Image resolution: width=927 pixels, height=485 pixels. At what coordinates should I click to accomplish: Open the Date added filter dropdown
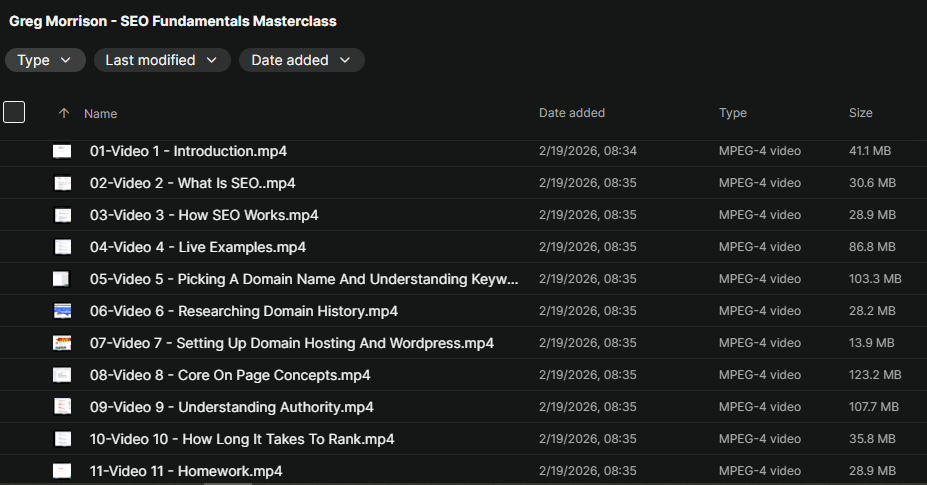tap(301, 60)
